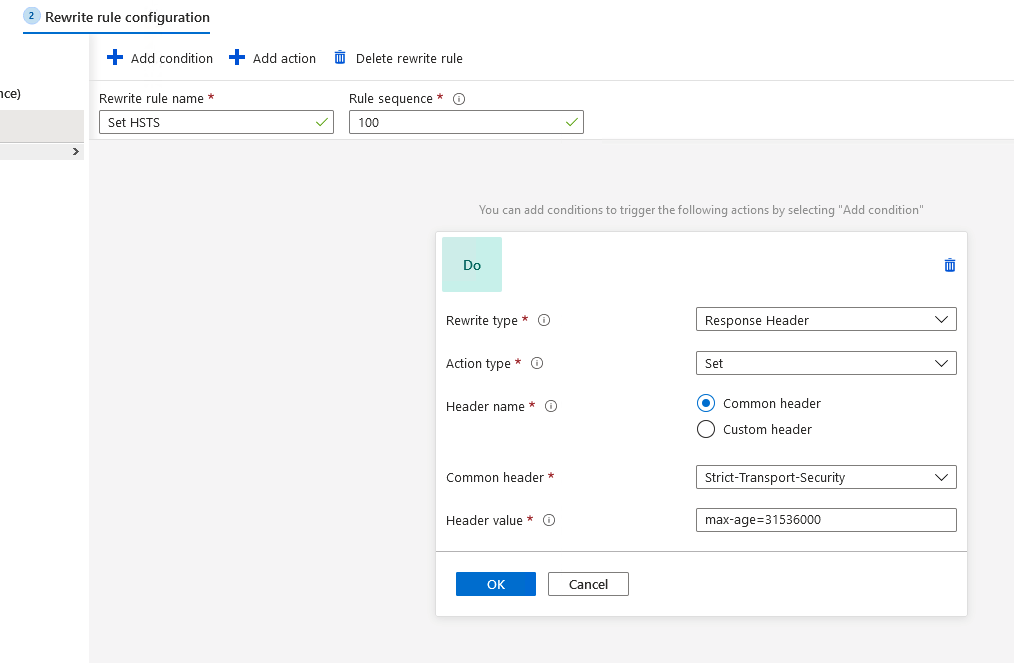The width and height of the screenshot is (1014, 663).
Task: Click the Delete rewrite rule trash icon
Action: point(340,58)
